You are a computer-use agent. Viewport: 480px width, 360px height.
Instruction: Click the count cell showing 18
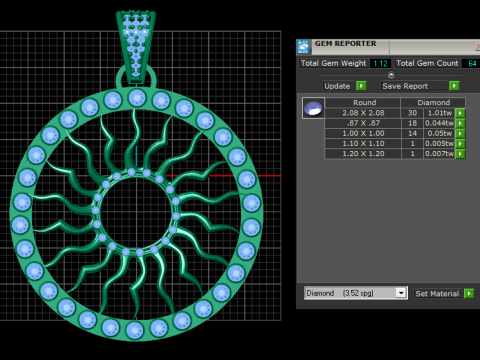coord(412,123)
